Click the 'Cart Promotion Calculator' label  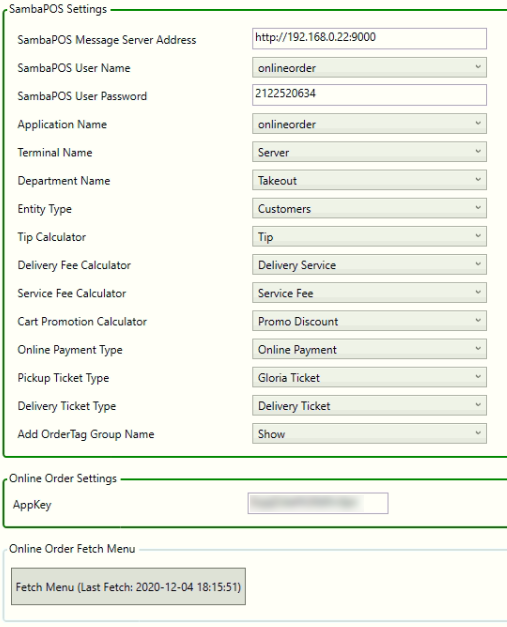pyautogui.click(x=82, y=321)
